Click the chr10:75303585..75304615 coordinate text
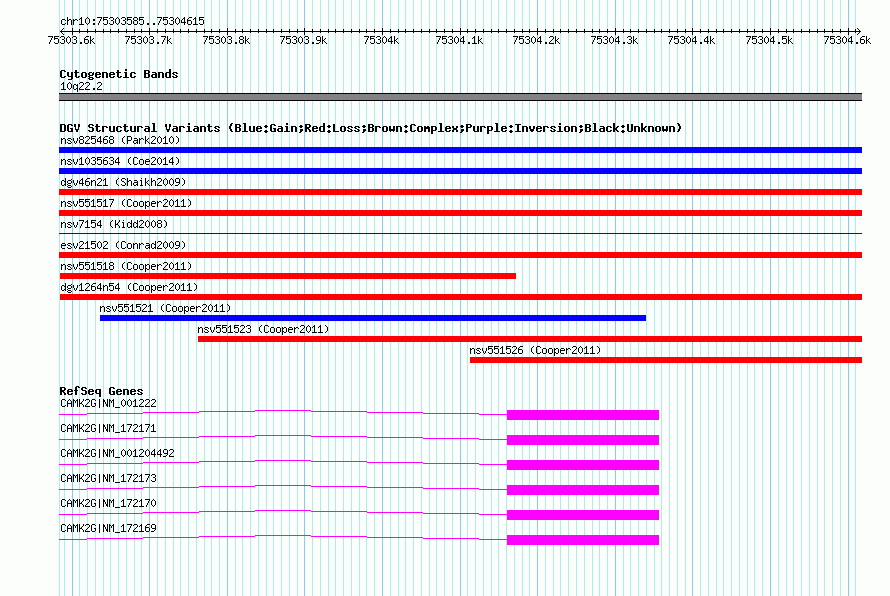890x596 pixels. [132, 22]
